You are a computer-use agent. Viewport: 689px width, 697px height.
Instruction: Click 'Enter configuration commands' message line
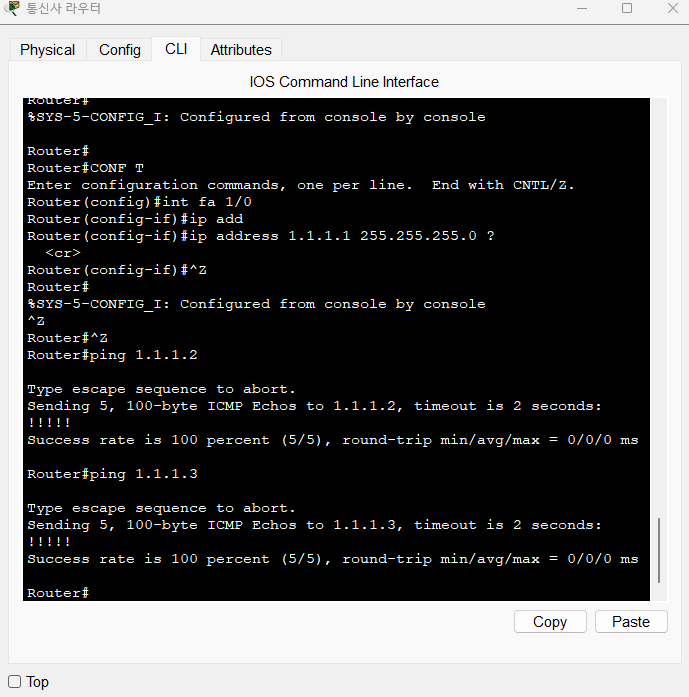point(300,185)
